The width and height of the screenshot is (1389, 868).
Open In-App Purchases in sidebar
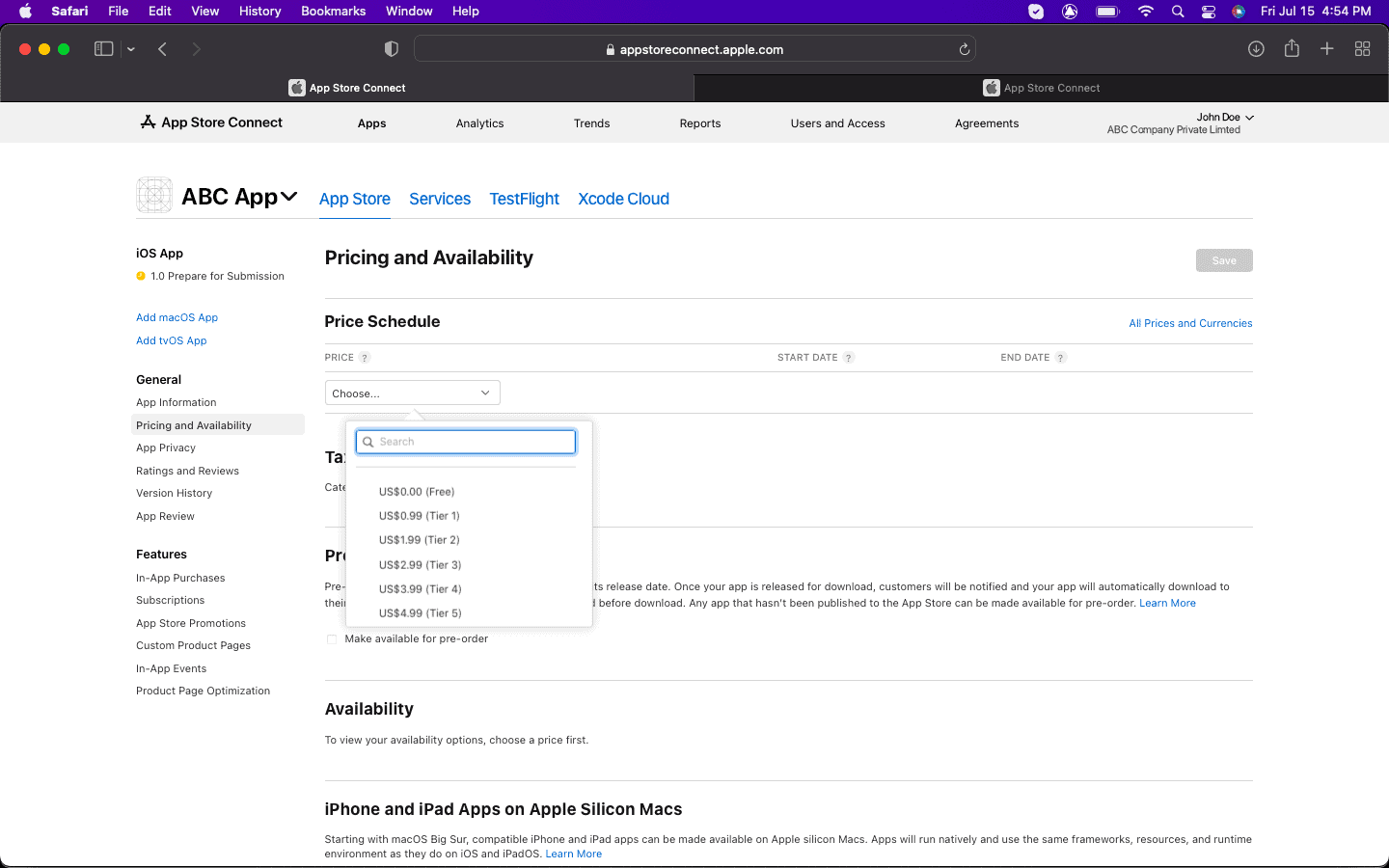click(x=180, y=579)
